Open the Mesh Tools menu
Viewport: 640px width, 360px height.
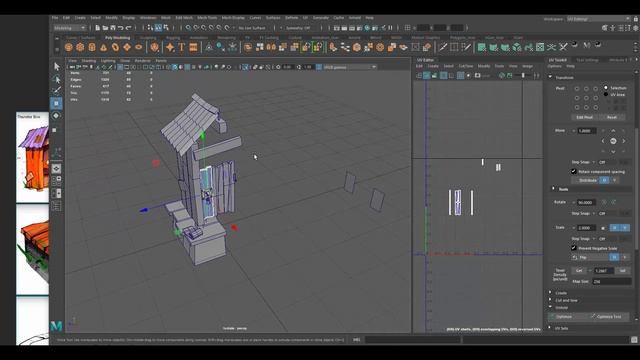click(x=207, y=18)
